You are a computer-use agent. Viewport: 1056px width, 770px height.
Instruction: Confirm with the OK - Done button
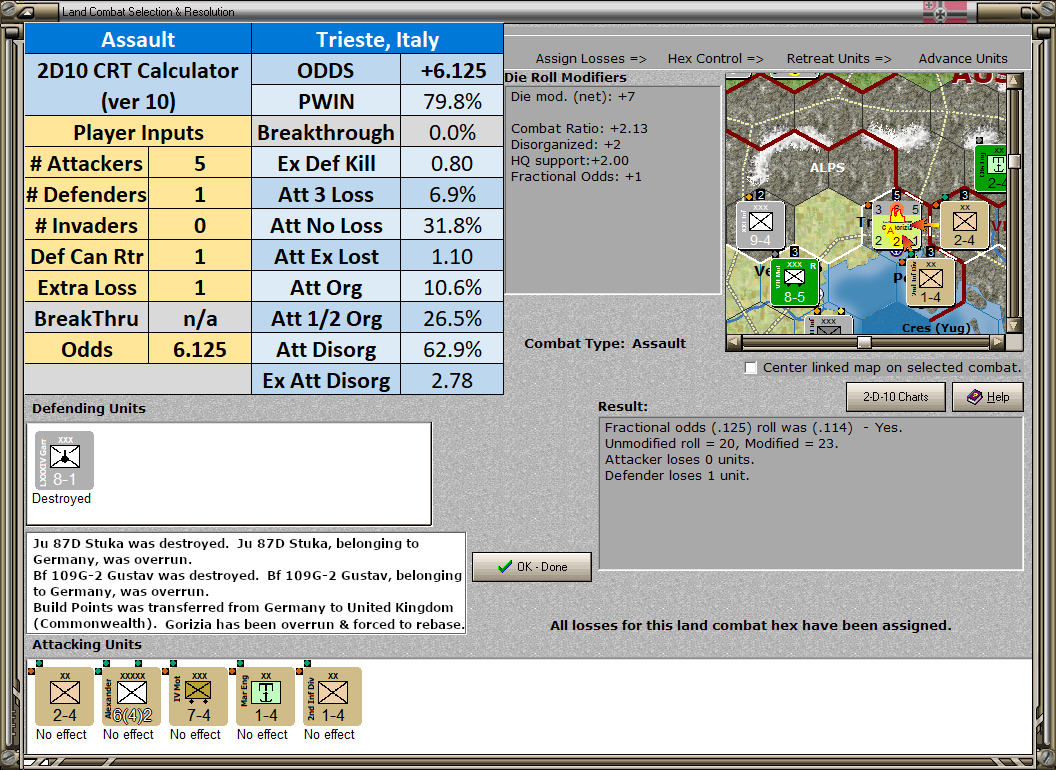point(532,567)
